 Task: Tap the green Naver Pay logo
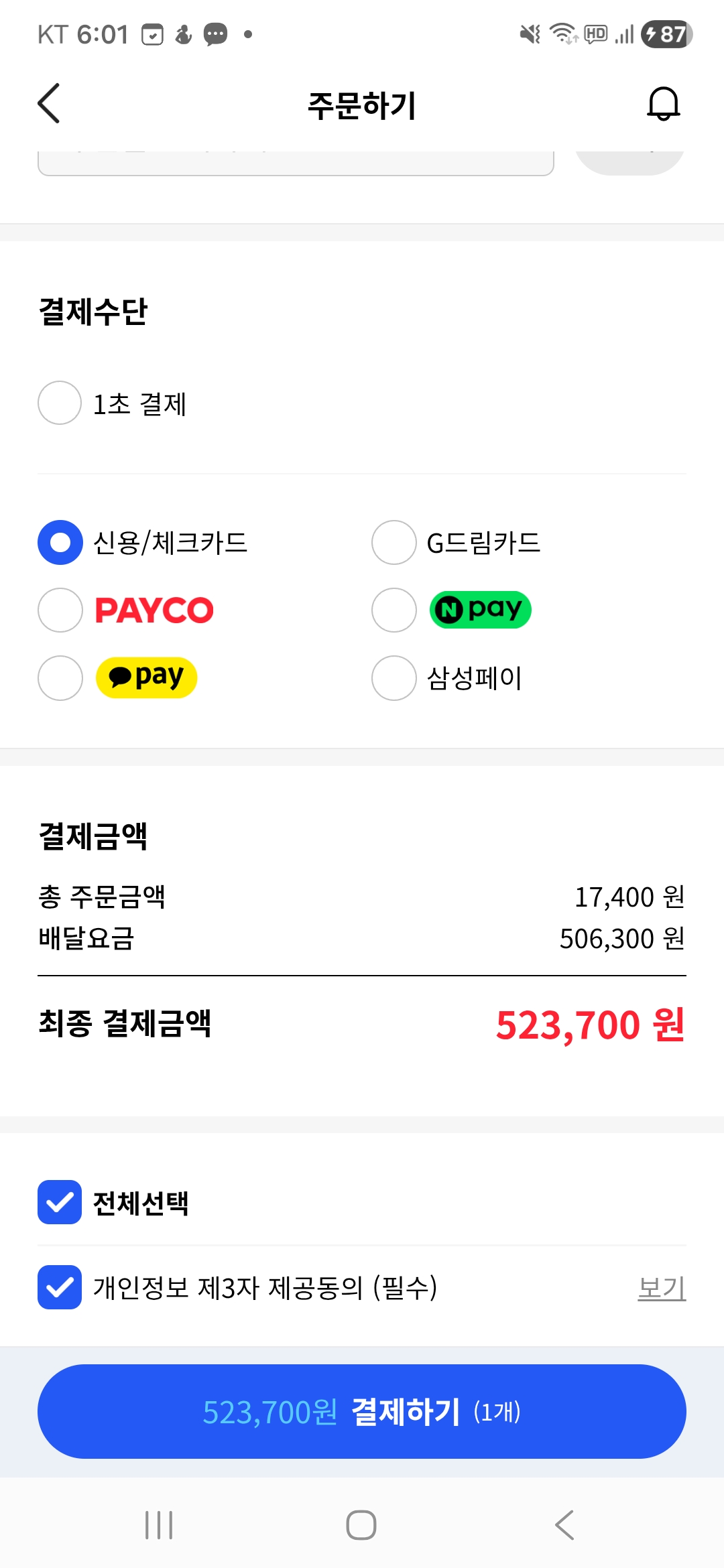click(x=480, y=610)
